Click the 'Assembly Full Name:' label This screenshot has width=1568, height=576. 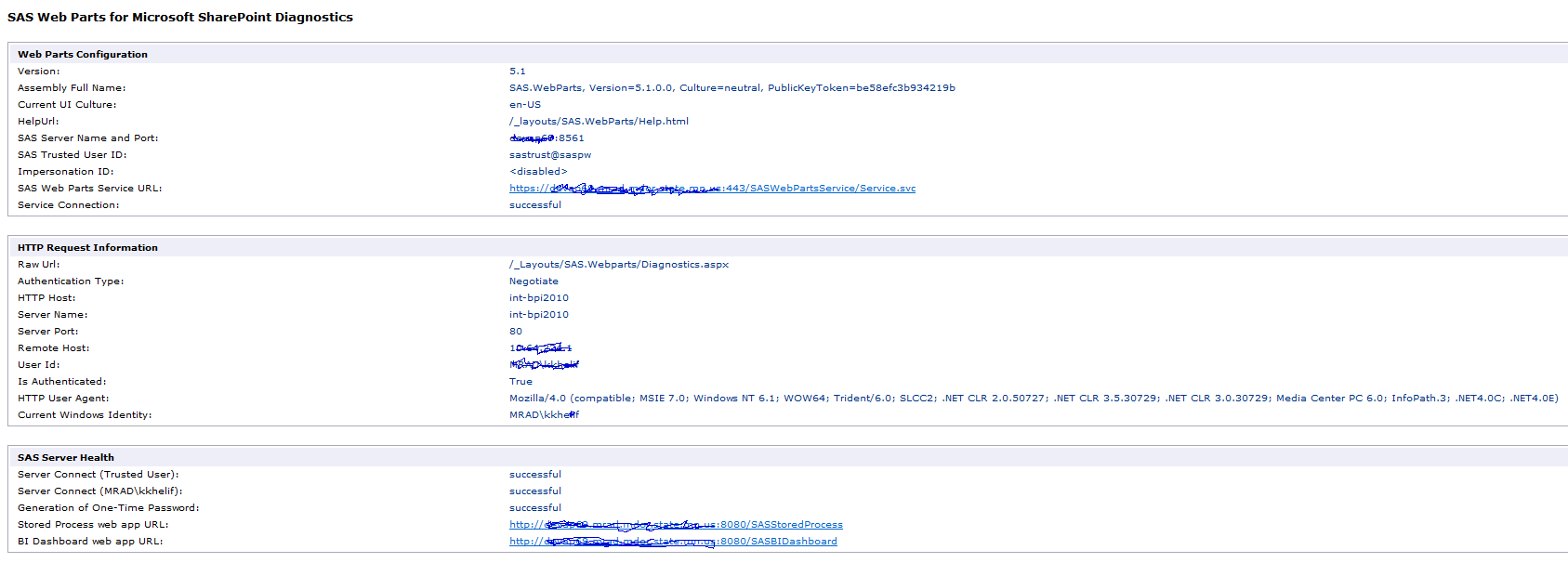tap(72, 88)
